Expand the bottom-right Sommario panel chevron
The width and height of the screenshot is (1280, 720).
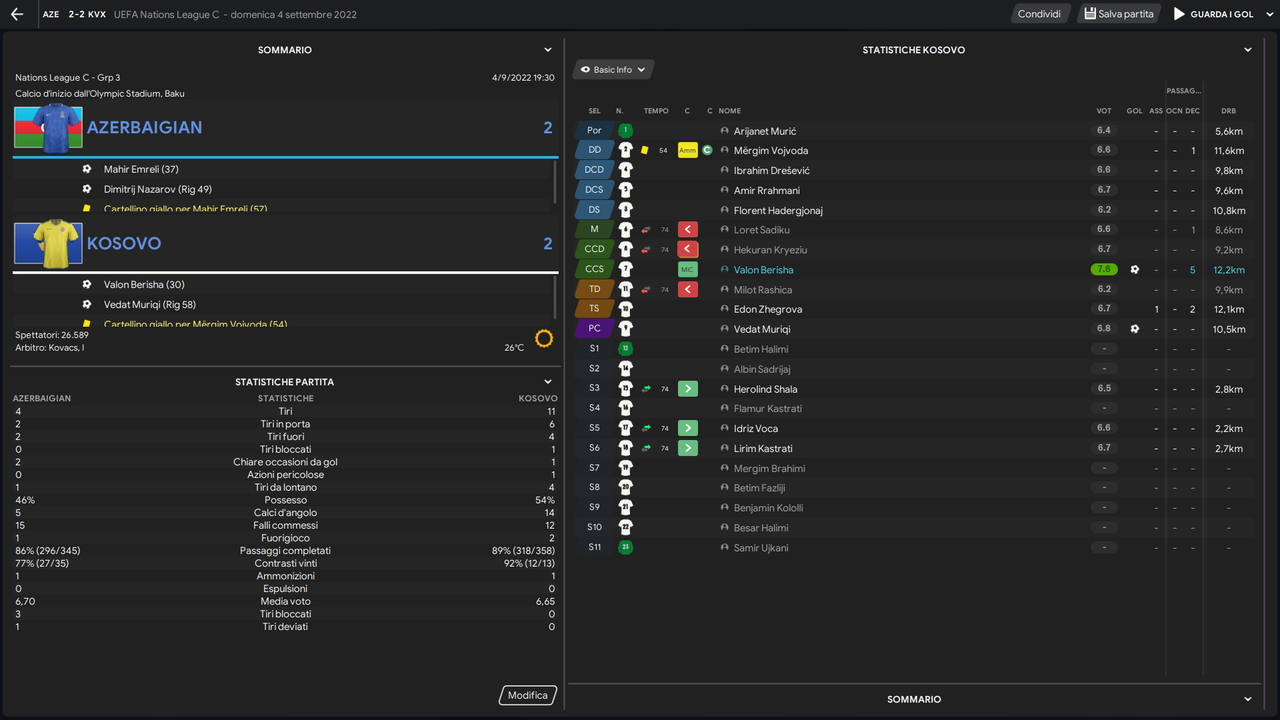(x=1248, y=699)
